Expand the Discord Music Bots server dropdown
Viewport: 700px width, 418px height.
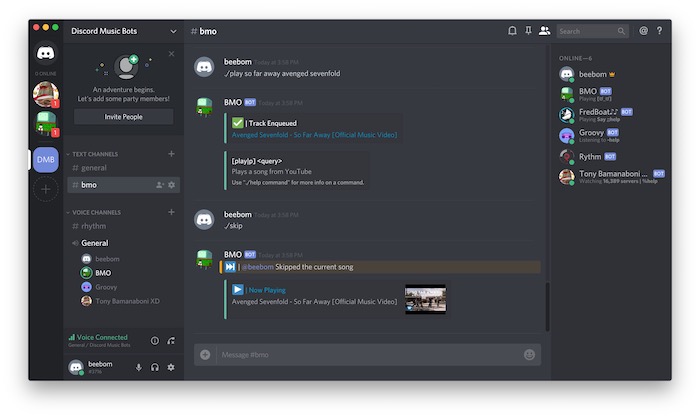[x=173, y=31]
